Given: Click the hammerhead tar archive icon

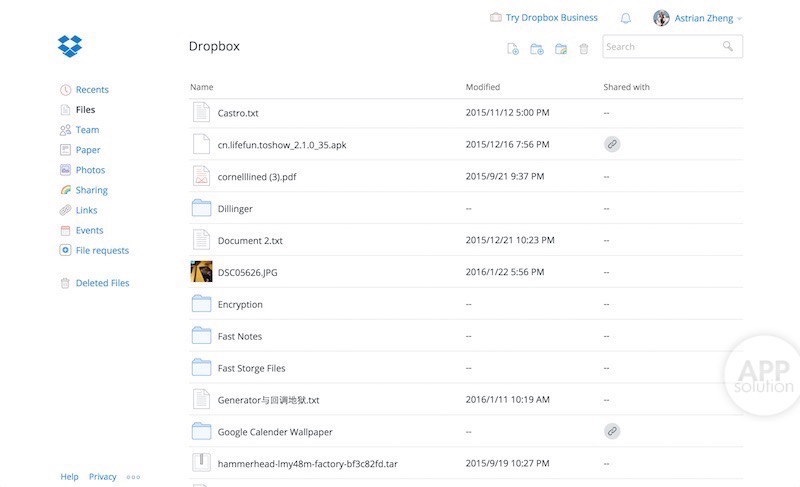Looking at the screenshot, I should coord(202,463).
